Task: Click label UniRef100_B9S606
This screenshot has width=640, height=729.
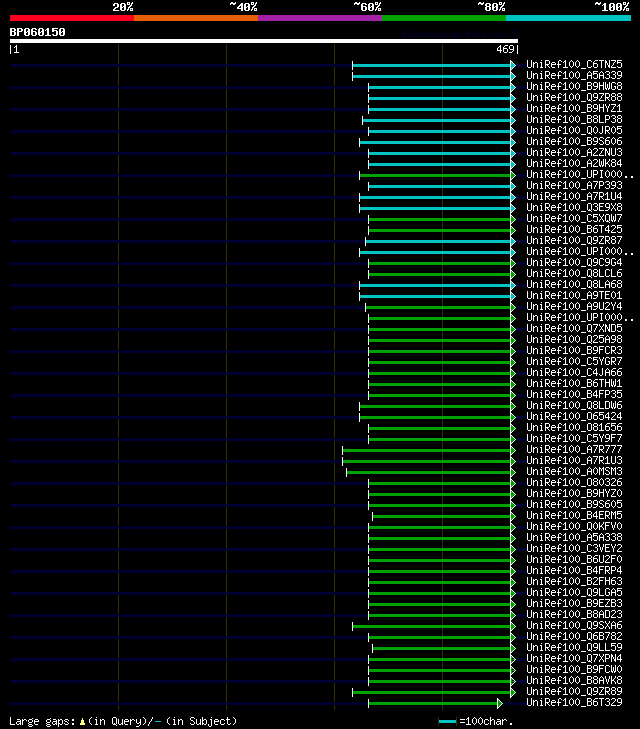Action: pyautogui.click(x=574, y=141)
